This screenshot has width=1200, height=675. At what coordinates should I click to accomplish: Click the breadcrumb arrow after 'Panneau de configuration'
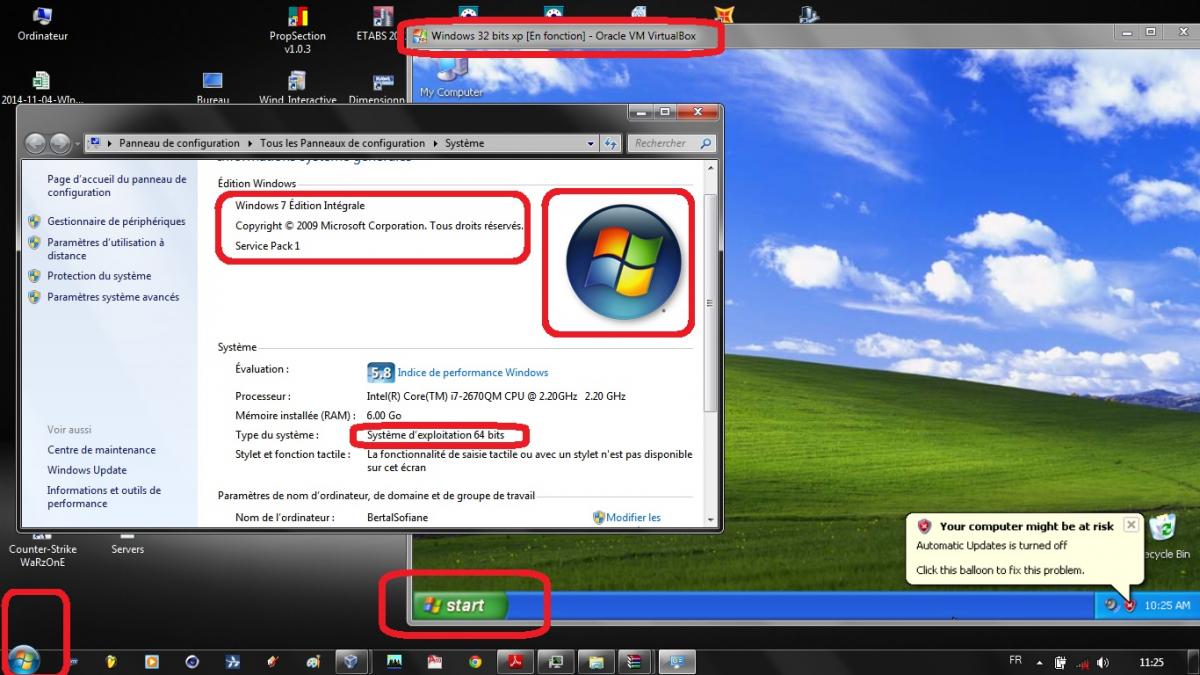coord(250,143)
